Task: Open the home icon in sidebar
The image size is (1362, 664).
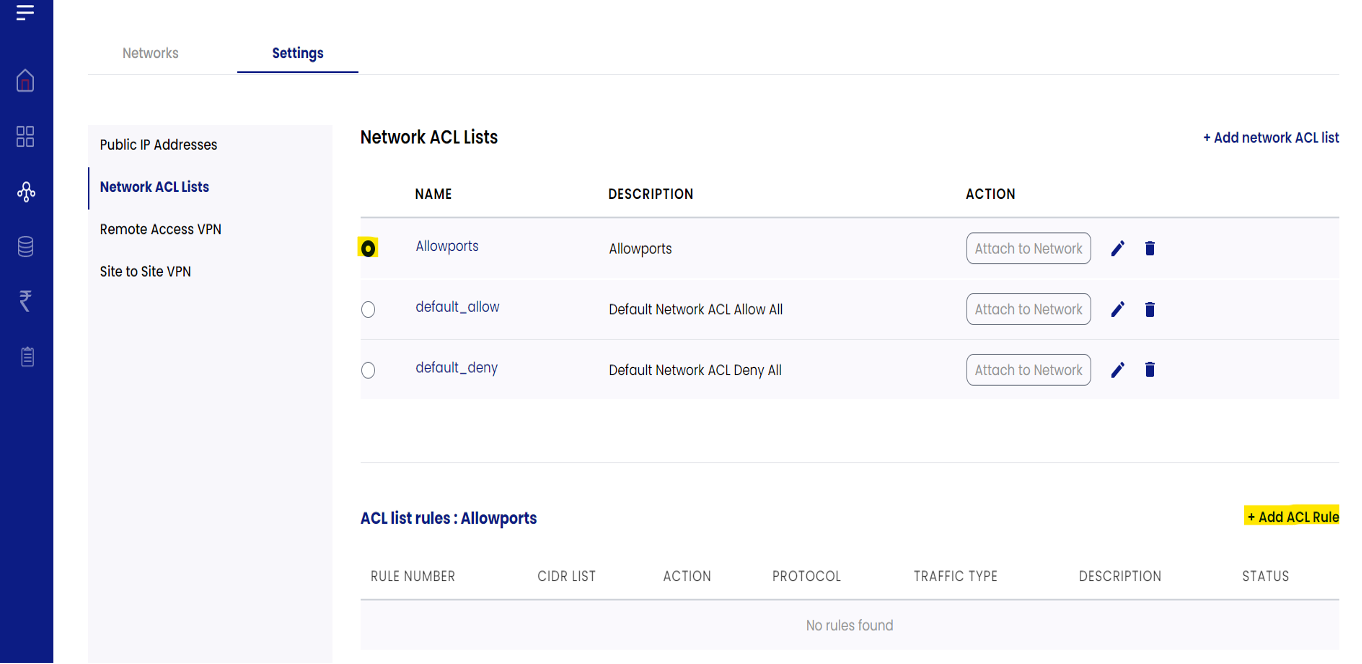Action: coord(26,81)
